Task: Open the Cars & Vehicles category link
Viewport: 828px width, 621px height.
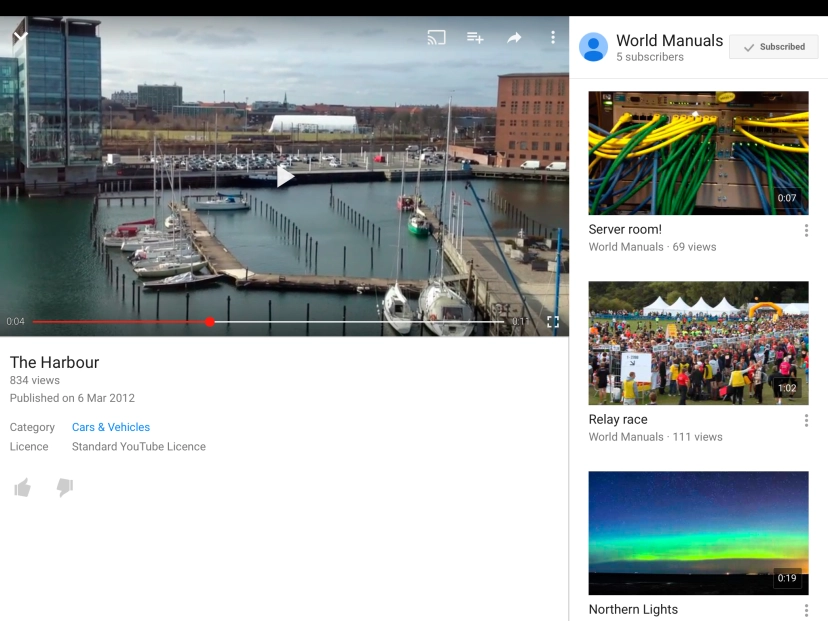Action: click(x=111, y=427)
